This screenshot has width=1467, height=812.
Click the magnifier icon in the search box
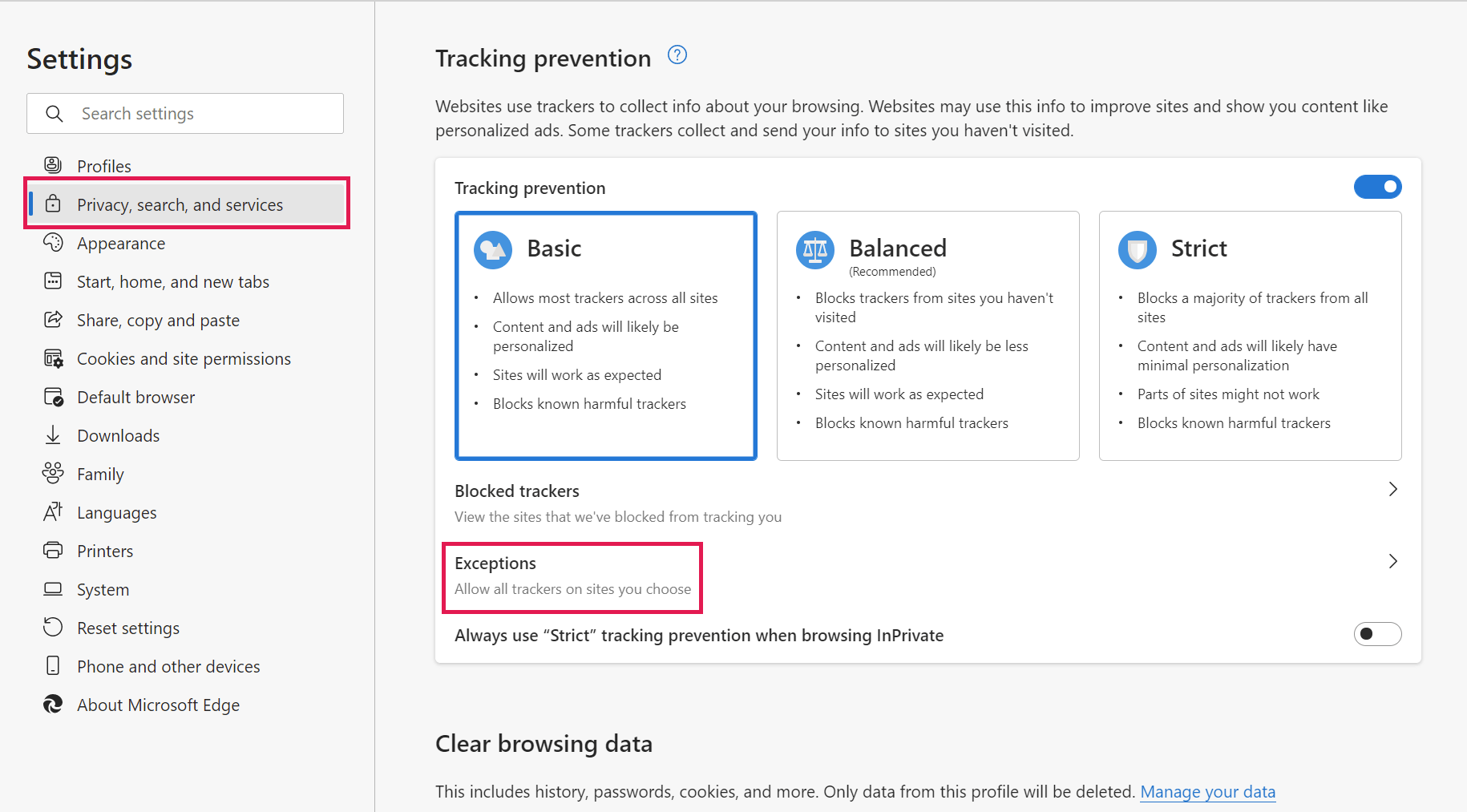[54, 114]
